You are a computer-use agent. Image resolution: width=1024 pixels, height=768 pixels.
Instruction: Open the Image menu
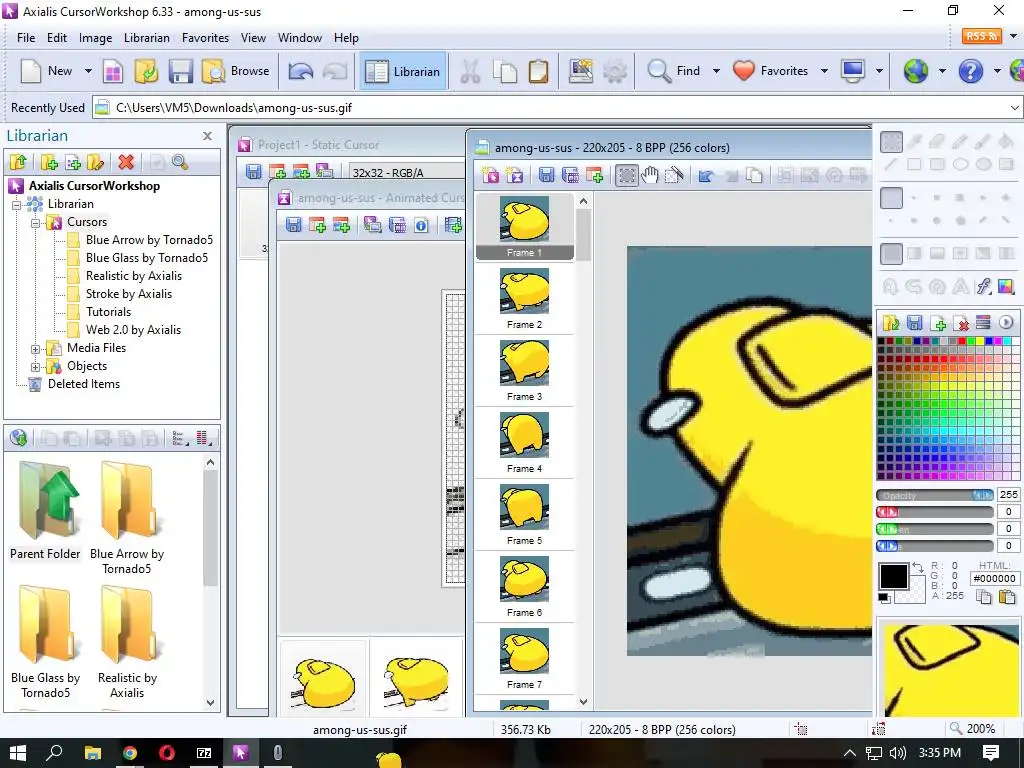click(x=95, y=38)
